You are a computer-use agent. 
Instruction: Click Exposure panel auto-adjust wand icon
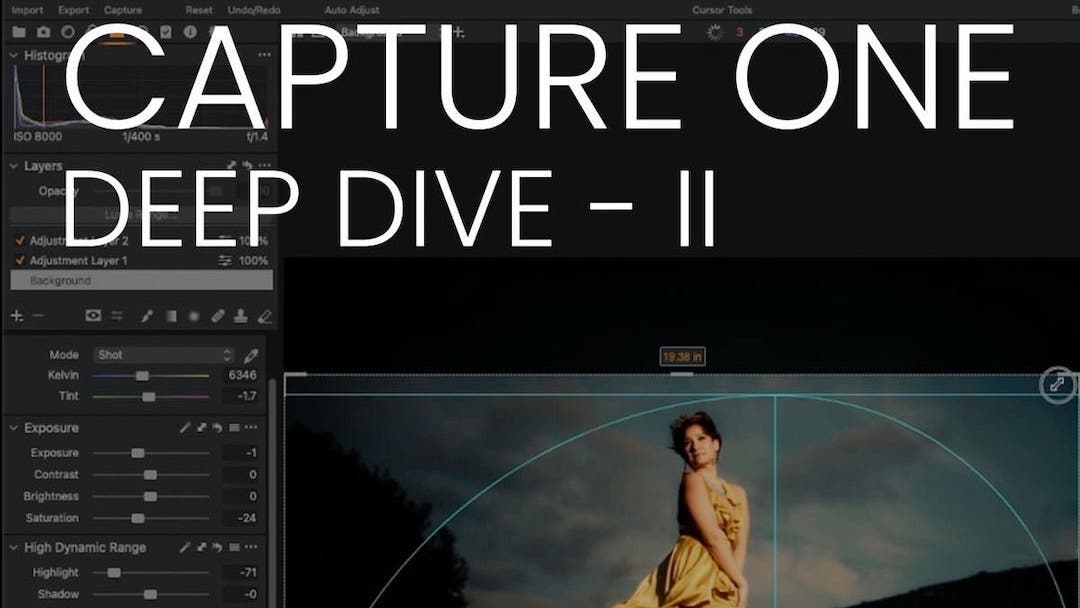pos(185,428)
